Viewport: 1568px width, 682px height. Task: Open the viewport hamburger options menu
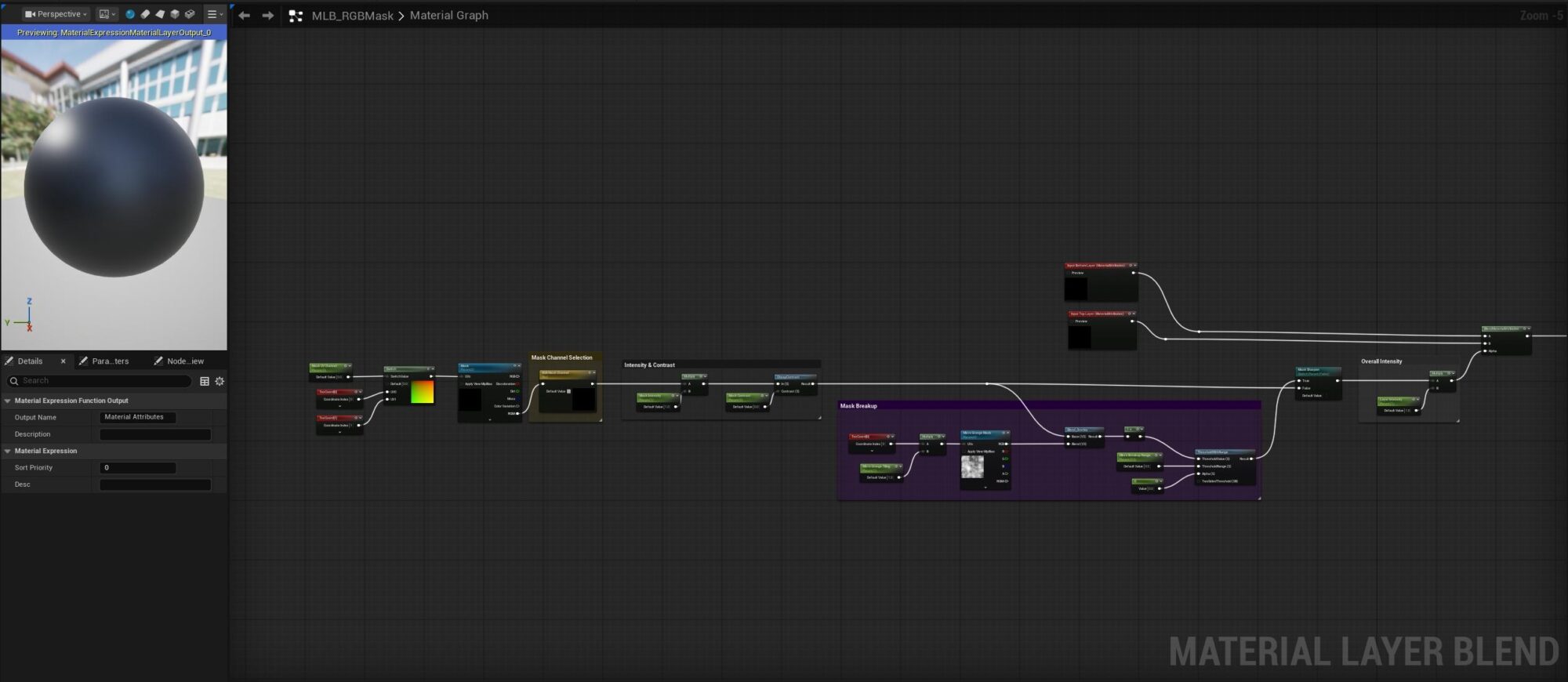(x=214, y=14)
